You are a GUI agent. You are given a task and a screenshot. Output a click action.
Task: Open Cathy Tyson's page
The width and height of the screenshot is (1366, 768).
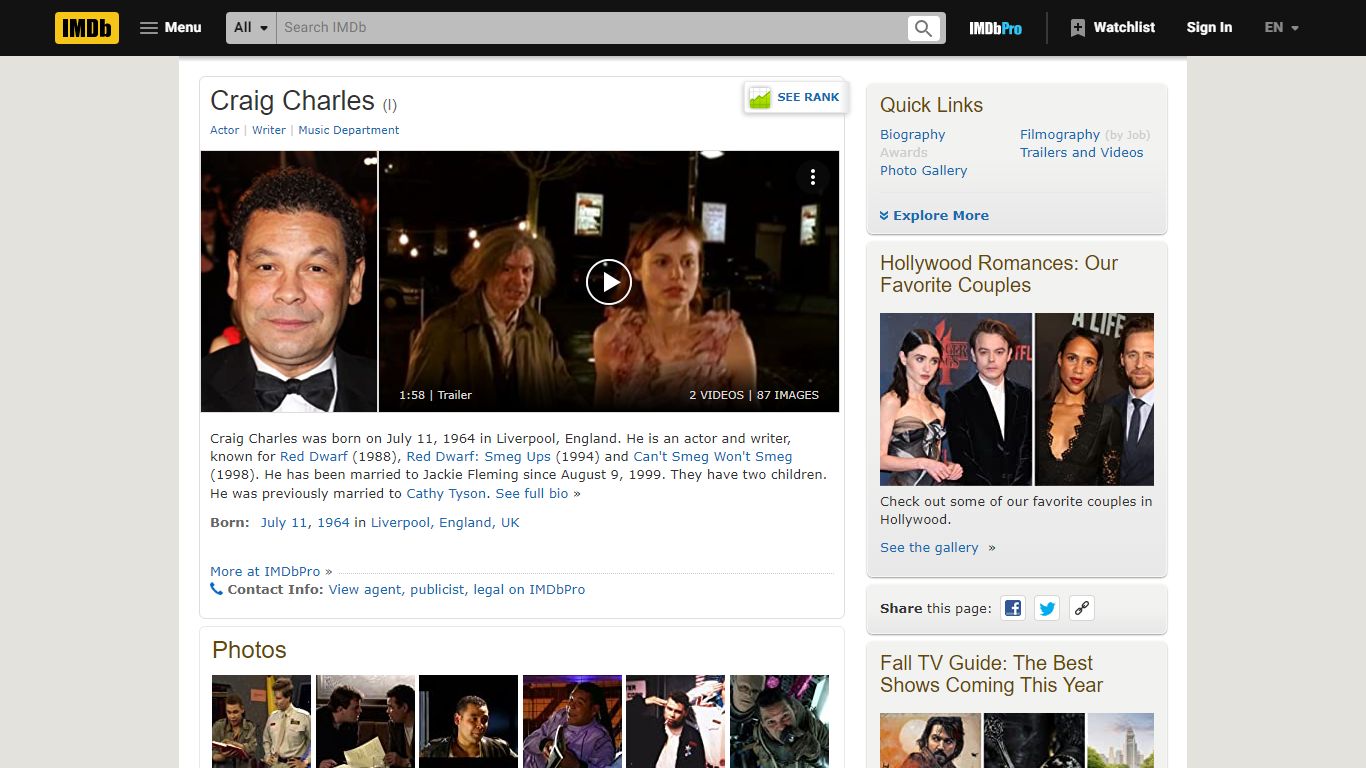(446, 493)
